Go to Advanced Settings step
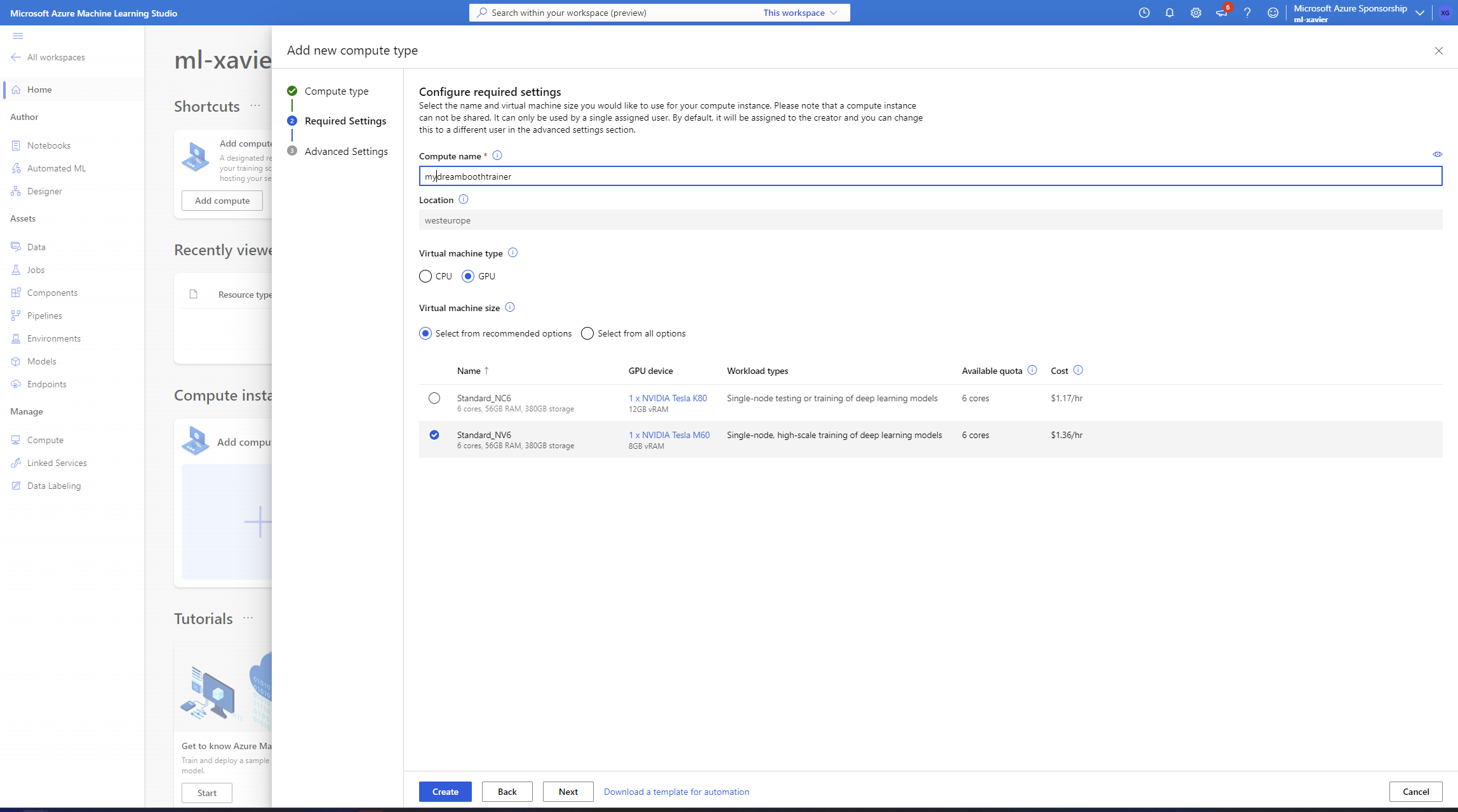1458x812 pixels. 346,151
